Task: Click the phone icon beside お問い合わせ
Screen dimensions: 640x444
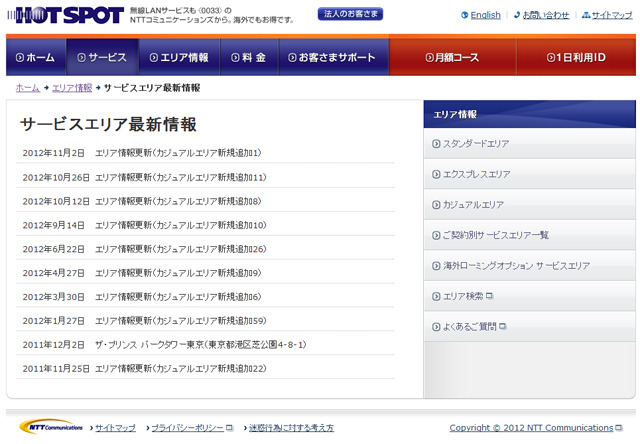Action: 517,15
